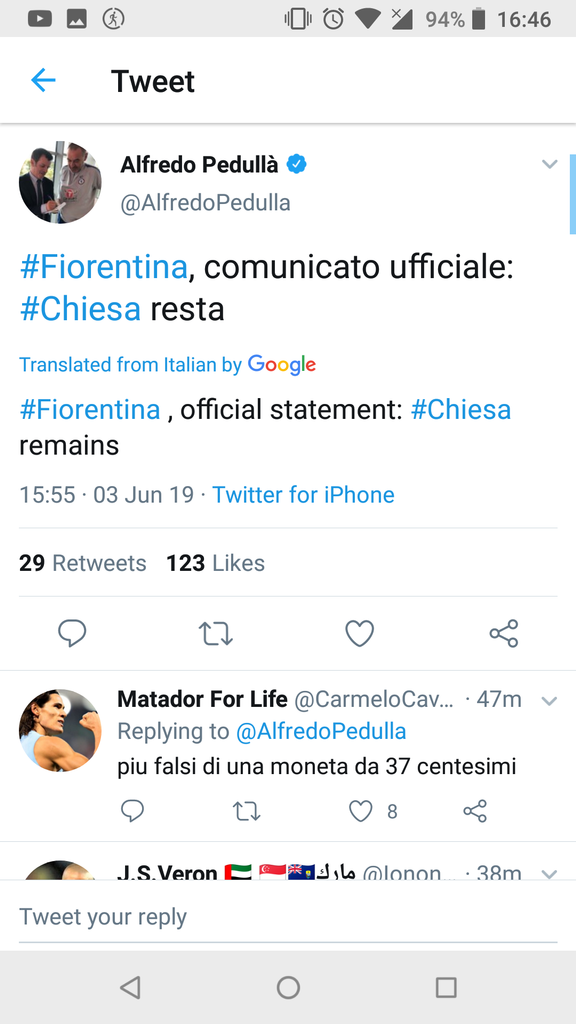Share Matador For Life's reply
This screenshot has height=1024, width=576.
(x=475, y=811)
